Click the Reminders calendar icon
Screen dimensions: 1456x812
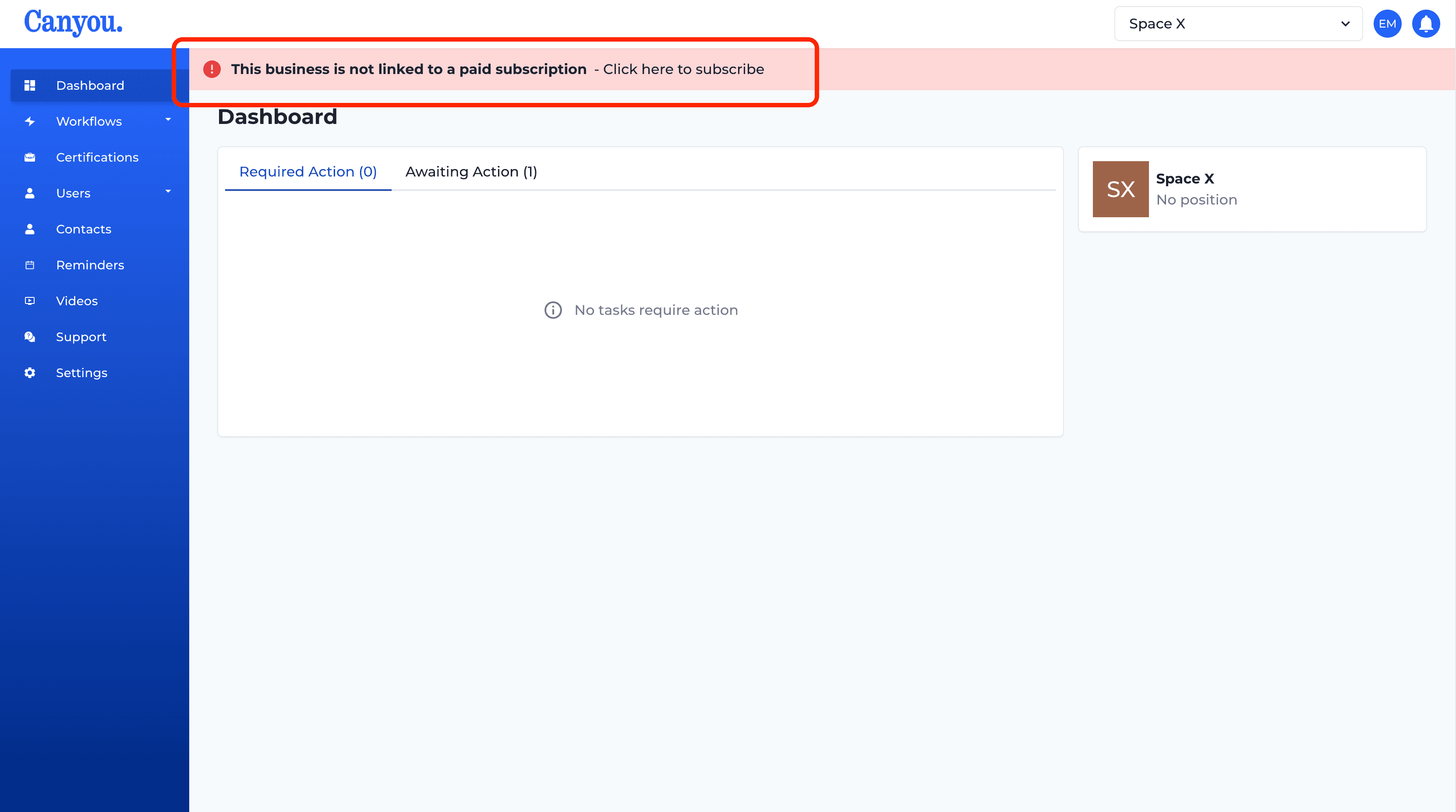click(x=30, y=265)
